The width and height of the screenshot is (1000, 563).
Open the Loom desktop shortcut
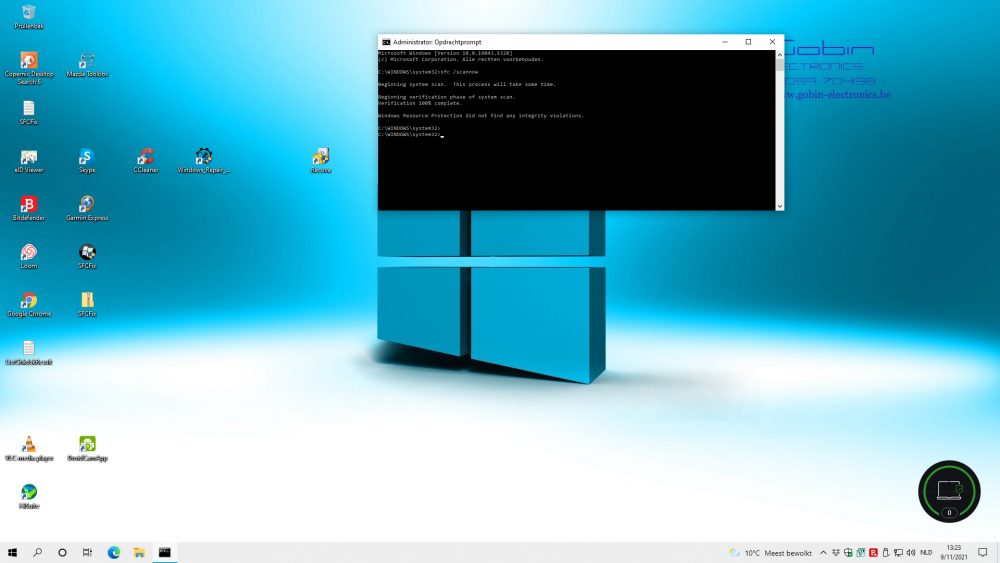coord(29,253)
